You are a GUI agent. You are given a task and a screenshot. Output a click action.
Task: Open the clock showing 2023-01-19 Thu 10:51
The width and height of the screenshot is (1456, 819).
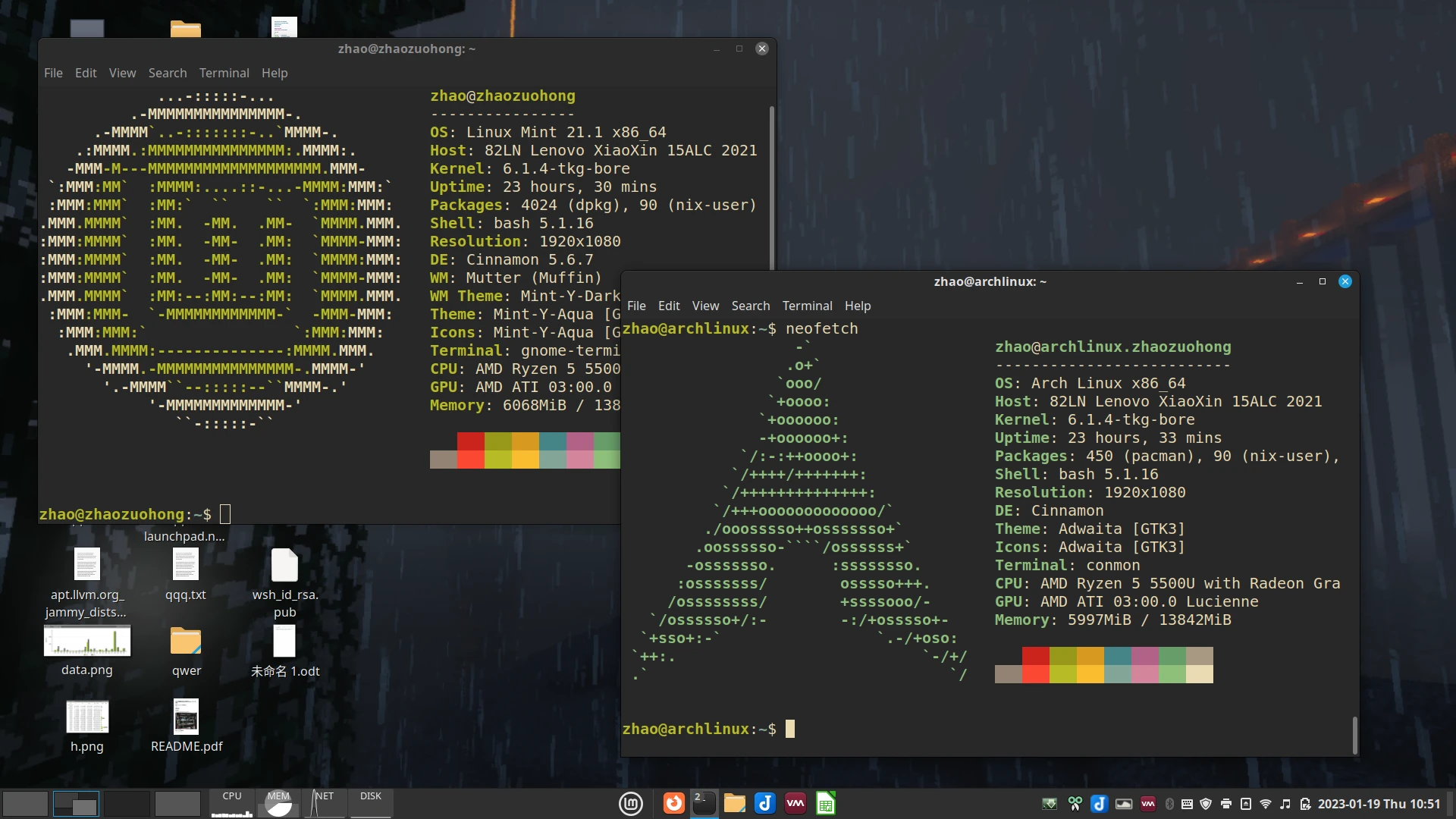[x=1379, y=804]
